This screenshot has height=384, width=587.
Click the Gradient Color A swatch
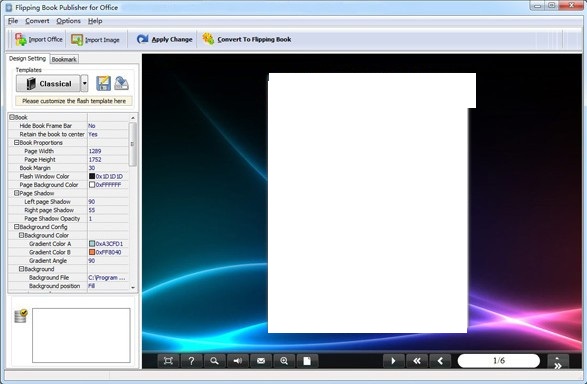pos(92,244)
